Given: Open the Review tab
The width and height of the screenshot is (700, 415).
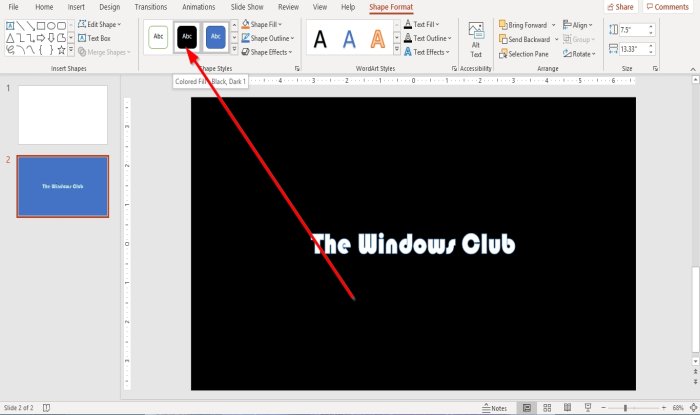Looking at the screenshot, I should click(x=288, y=7).
